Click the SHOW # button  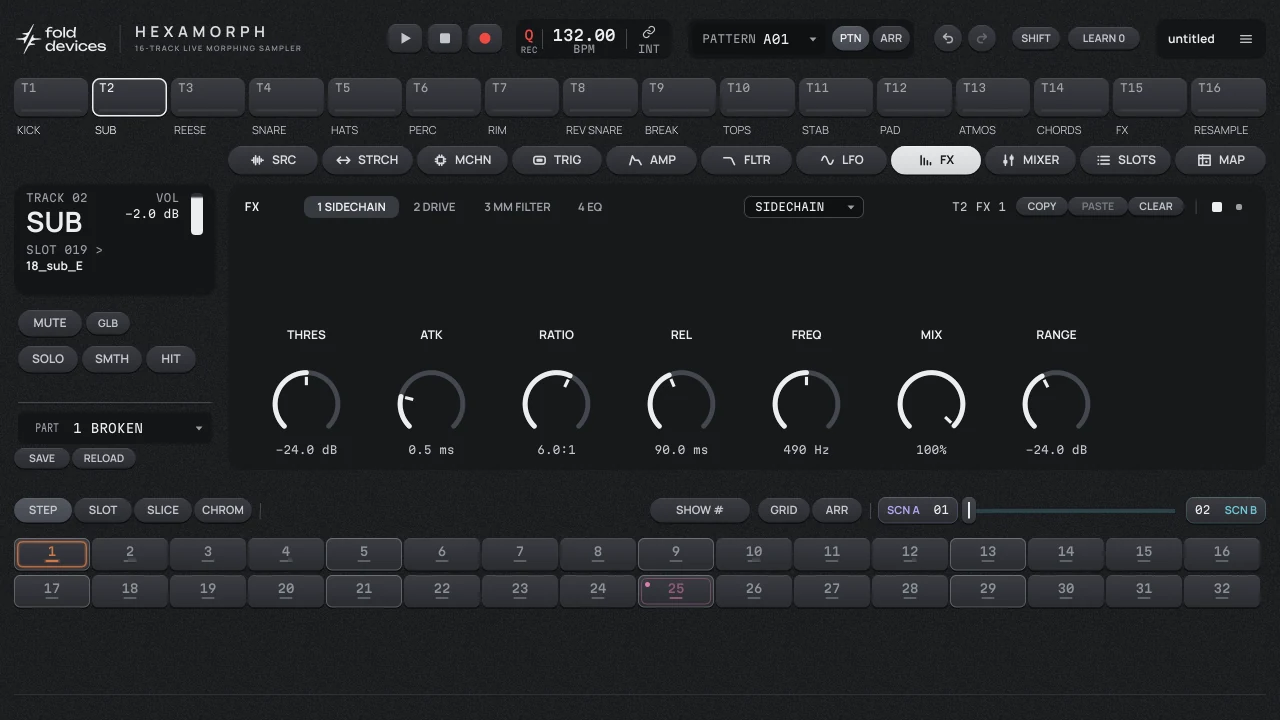[x=700, y=510]
